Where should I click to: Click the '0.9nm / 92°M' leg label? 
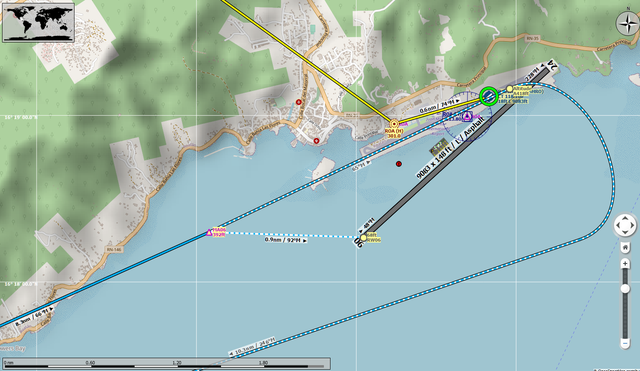(286, 240)
